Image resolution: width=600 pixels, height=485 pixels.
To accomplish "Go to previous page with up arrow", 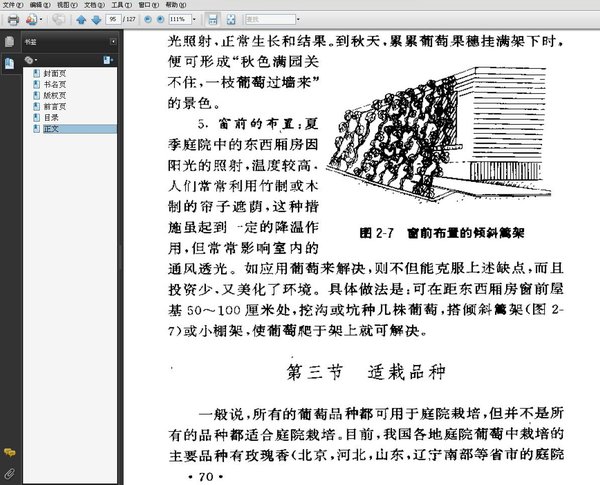I will tap(81, 20).
